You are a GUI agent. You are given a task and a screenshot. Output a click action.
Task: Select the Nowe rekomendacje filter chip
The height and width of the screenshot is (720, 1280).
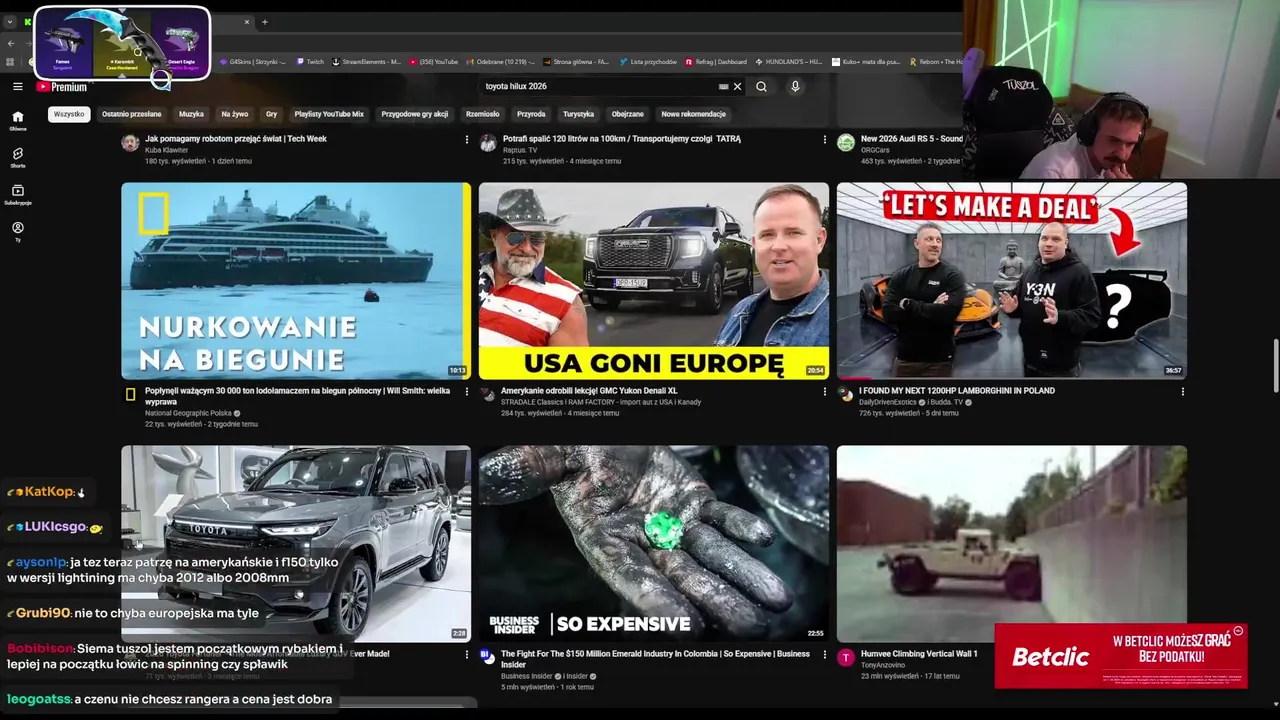693,114
